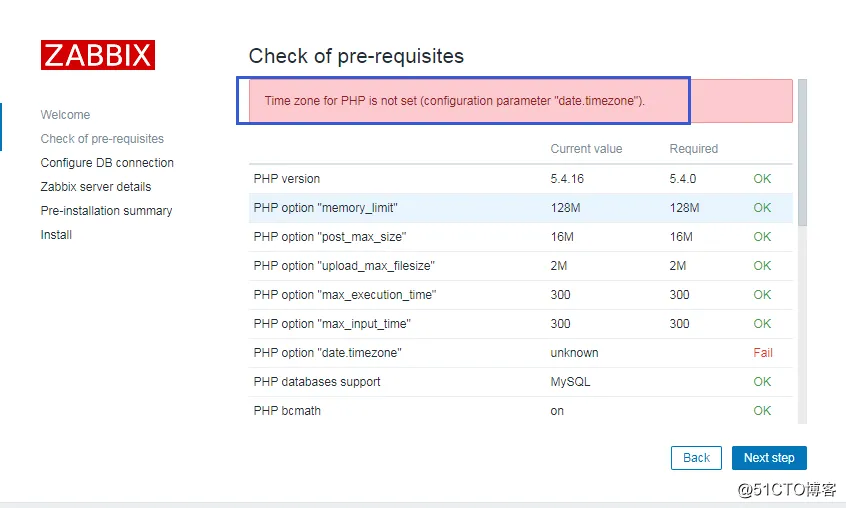The image size is (846, 508).
Task: Select the PHP option "memory_limit" row
Action: (x=326, y=208)
